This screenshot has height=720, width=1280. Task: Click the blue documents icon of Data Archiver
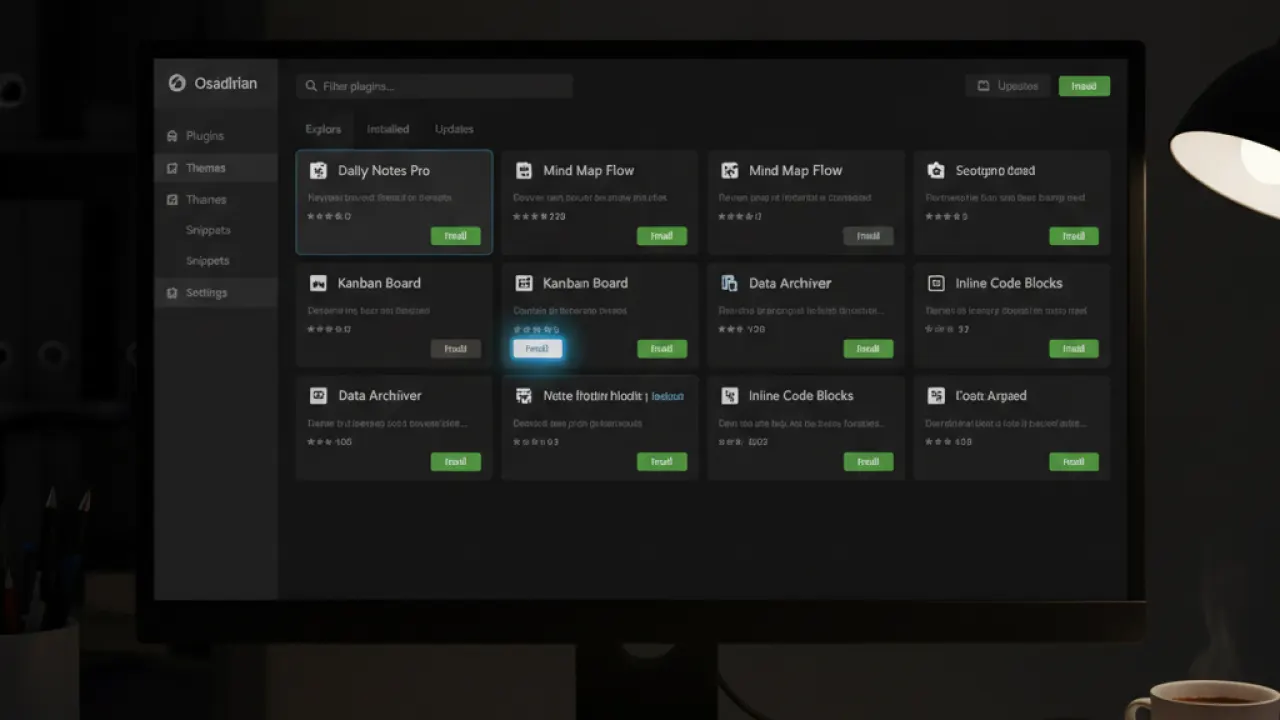click(x=729, y=283)
